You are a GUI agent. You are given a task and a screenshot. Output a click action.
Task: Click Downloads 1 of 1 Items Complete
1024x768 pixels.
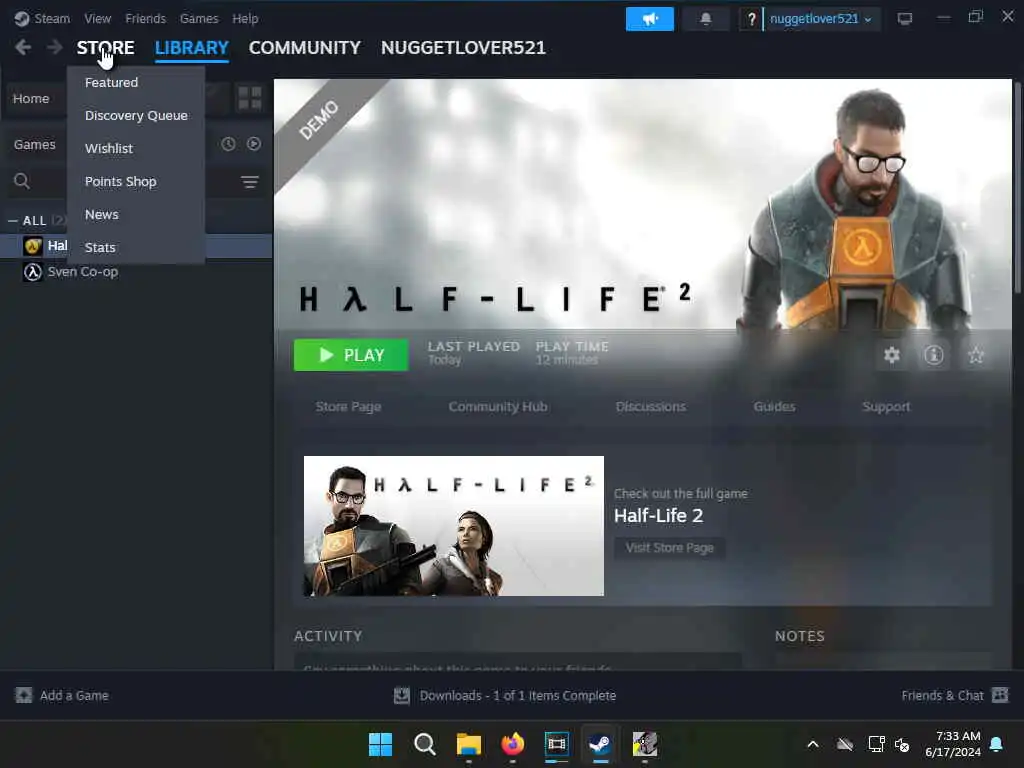point(517,696)
